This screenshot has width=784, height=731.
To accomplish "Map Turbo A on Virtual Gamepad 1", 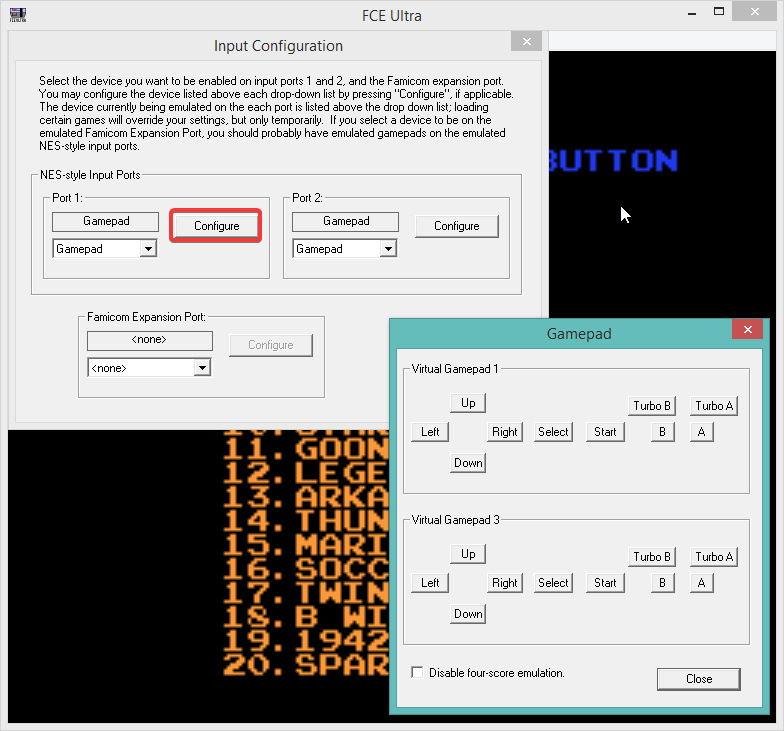I will (714, 406).
